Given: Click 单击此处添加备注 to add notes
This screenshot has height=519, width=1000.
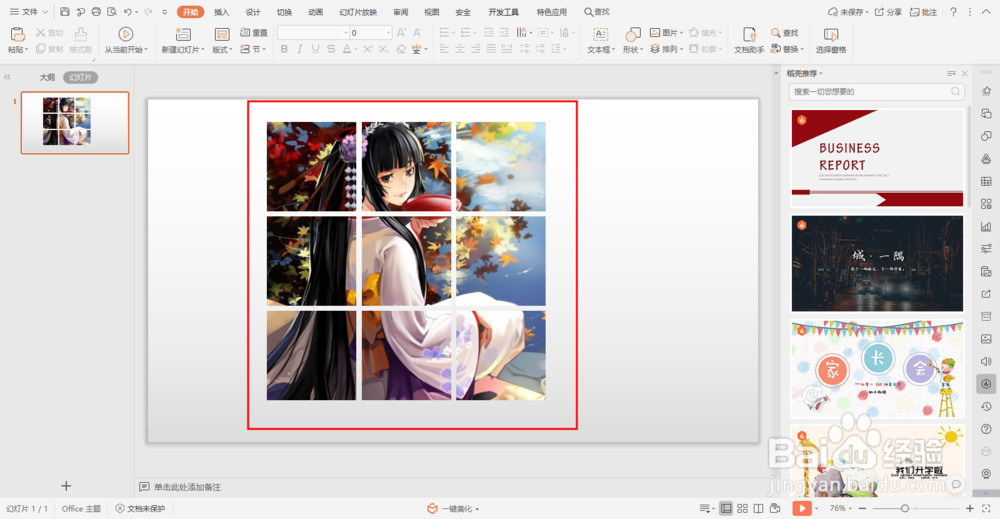Looking at the screenshot, I should (187, 487).
